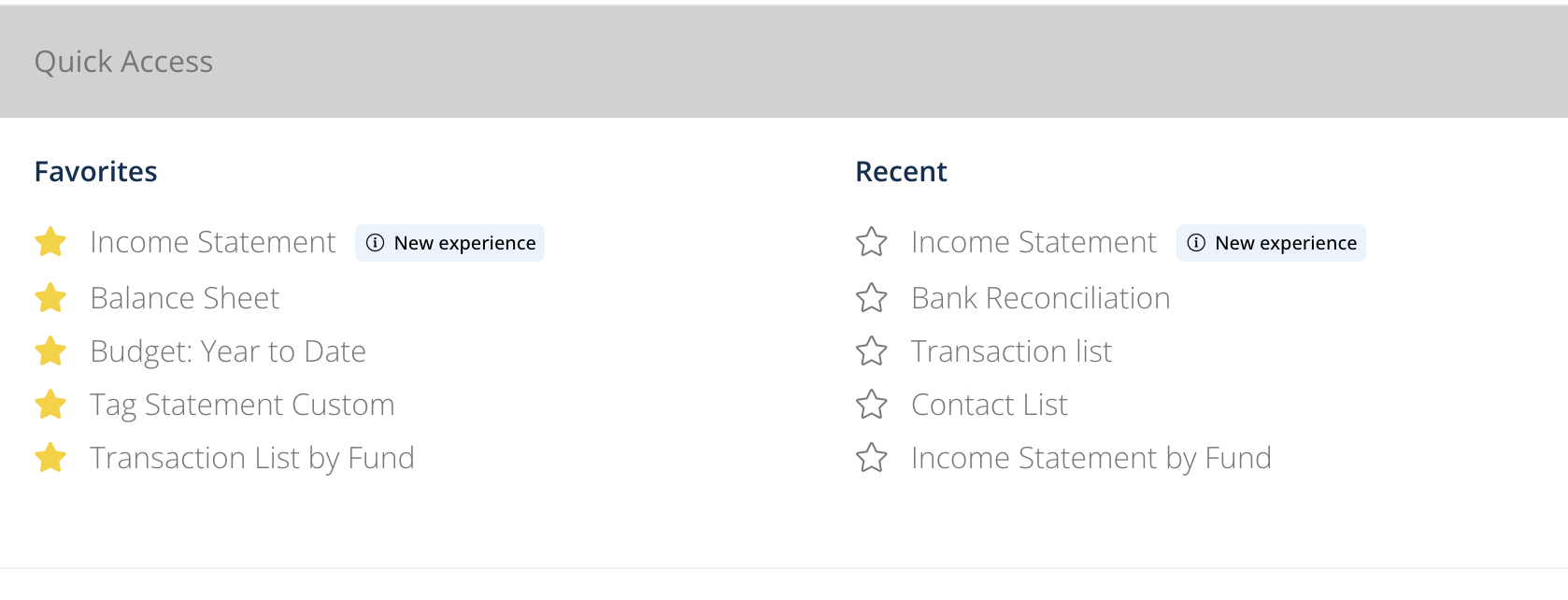This screenshot has height=600, width=1568.
Task: Add Transaction list to favorites via star
Action: coord(872,351)
